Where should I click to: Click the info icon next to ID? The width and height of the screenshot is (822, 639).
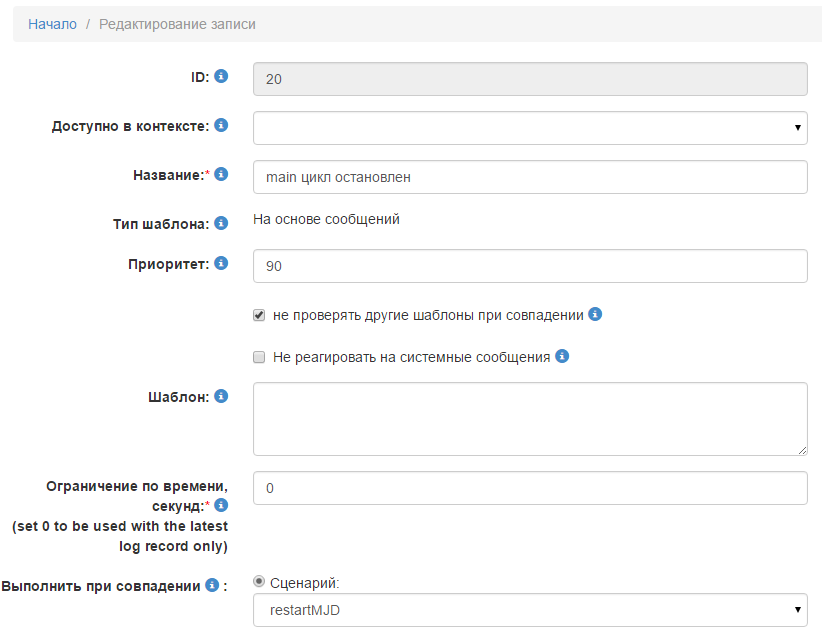[221, 76]
